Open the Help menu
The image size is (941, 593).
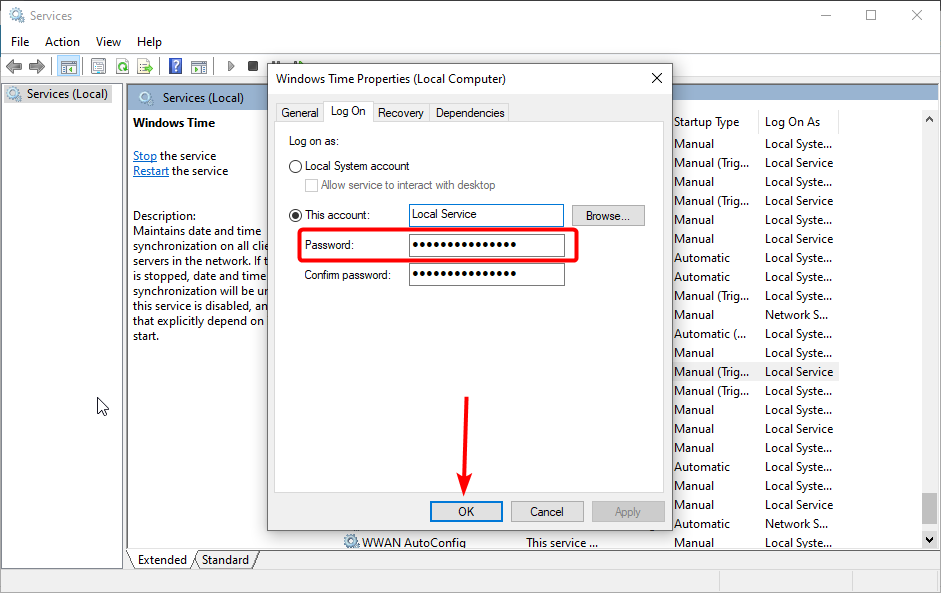pyautogui.click(x=149, y=41)
